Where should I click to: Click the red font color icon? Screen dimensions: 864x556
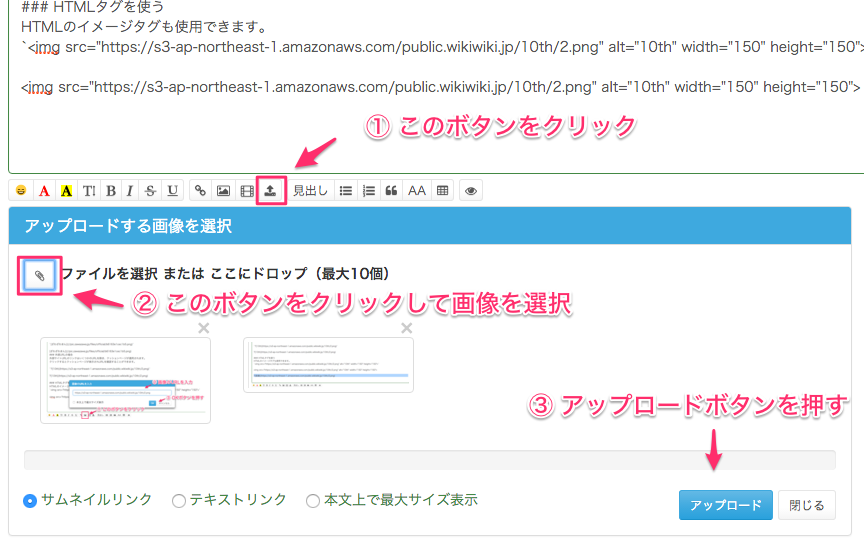[x=43, y=190]
